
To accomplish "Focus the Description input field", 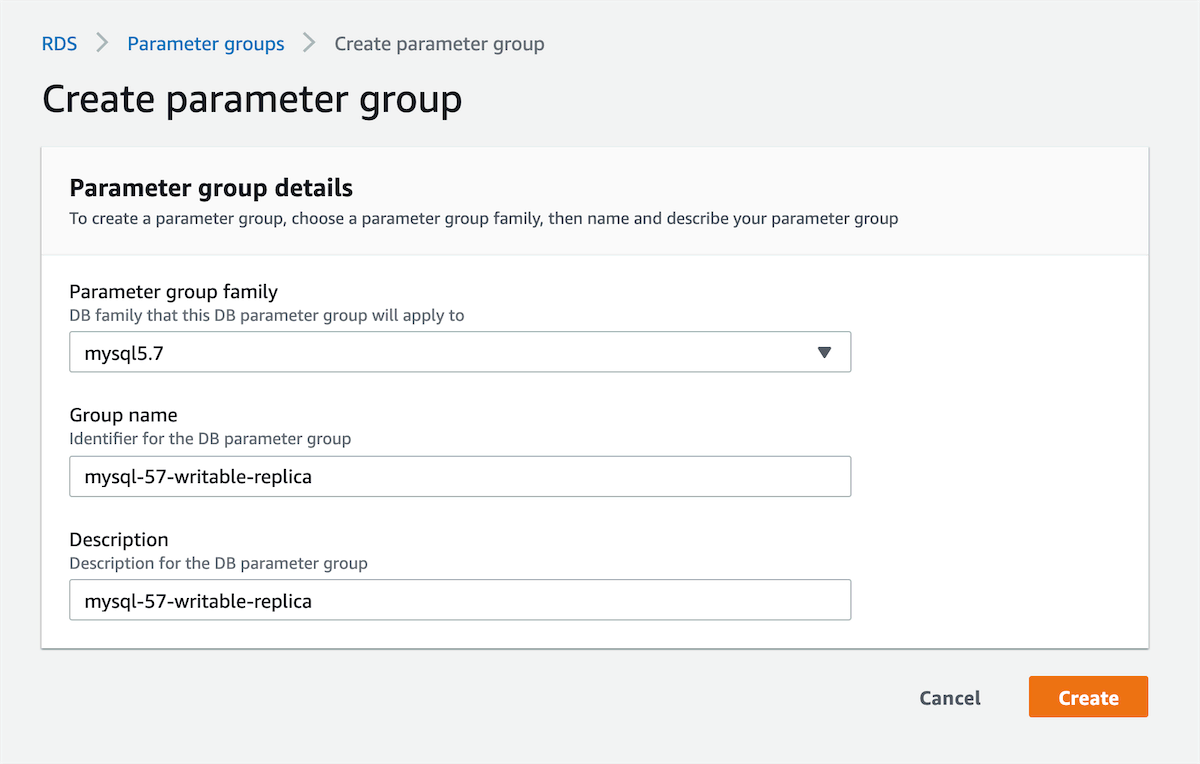I will [459, 601].
